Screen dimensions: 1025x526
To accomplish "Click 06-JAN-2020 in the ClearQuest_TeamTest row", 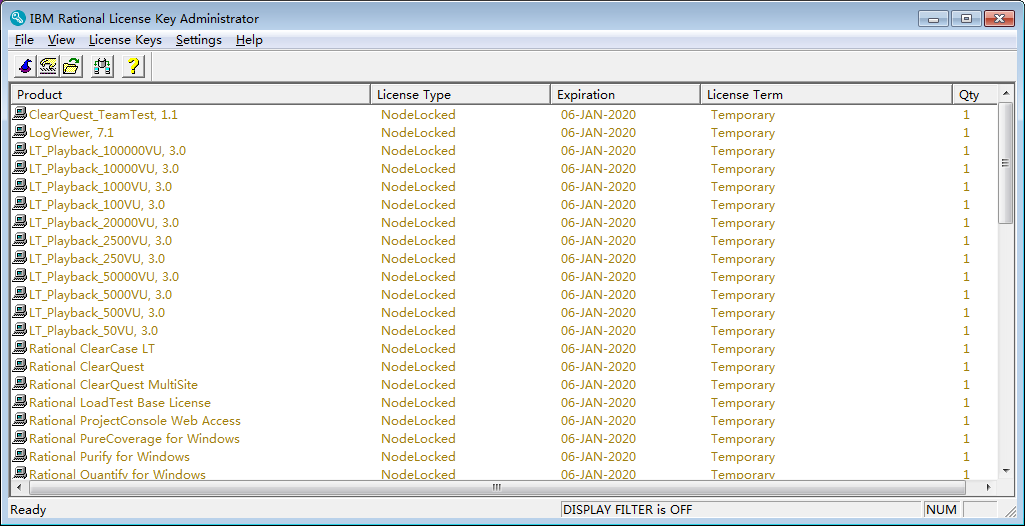I will pyautogui.click(x=598, y=114).
